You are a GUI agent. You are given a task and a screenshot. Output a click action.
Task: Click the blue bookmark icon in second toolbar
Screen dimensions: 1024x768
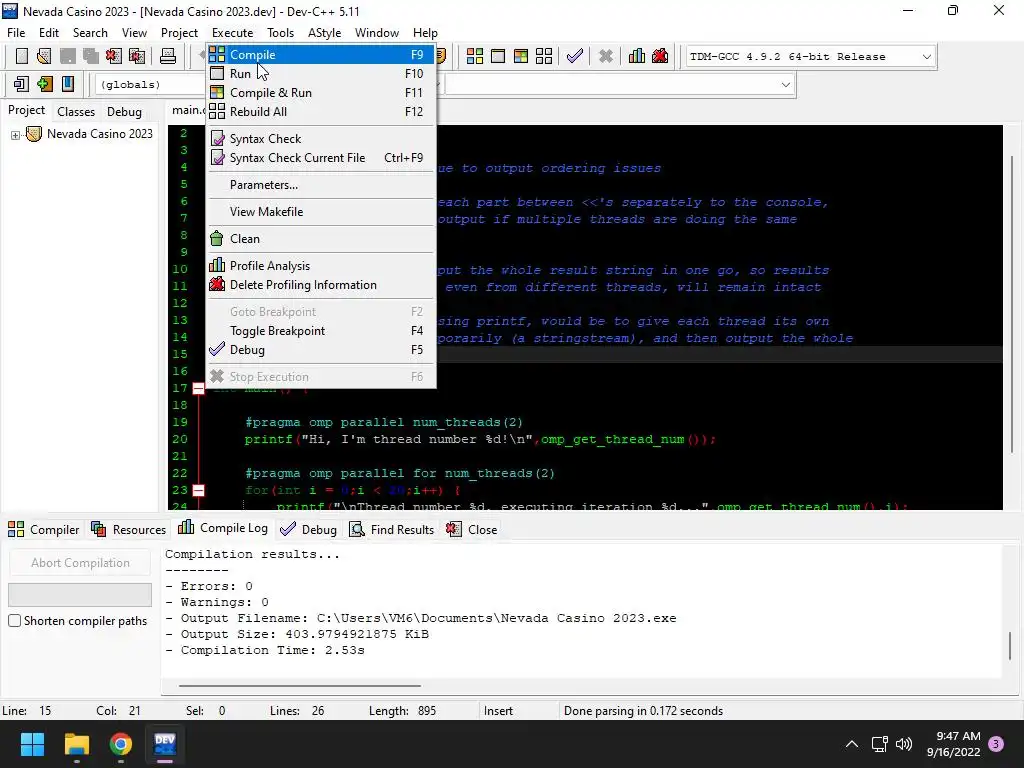tap(68, 84)
